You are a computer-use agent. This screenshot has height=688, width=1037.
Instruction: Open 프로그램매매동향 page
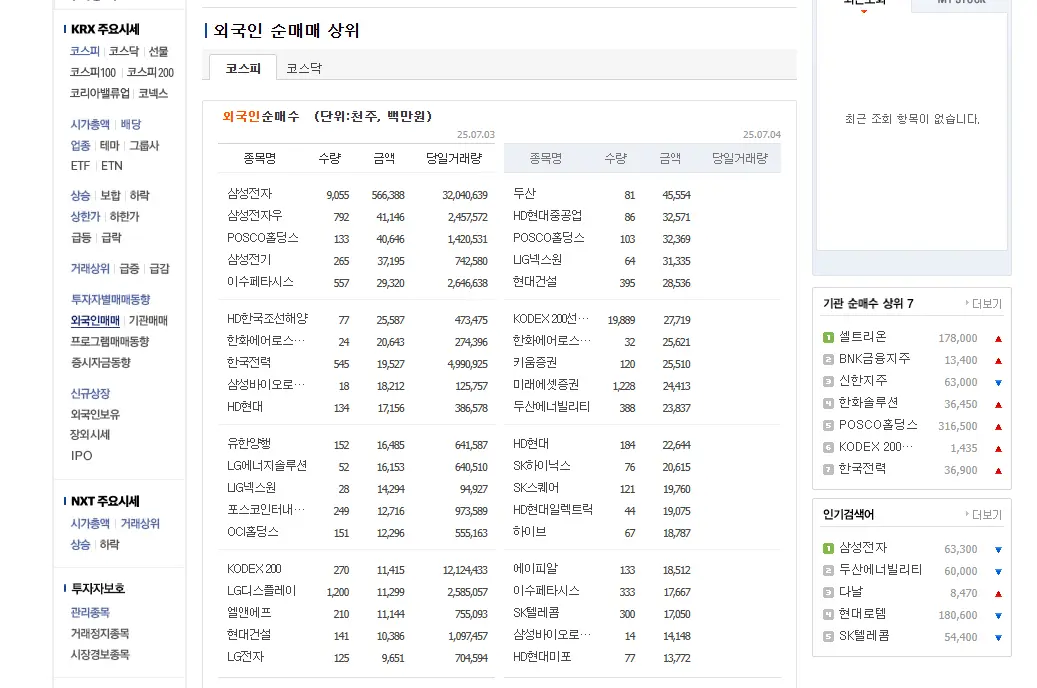point(110,341)
